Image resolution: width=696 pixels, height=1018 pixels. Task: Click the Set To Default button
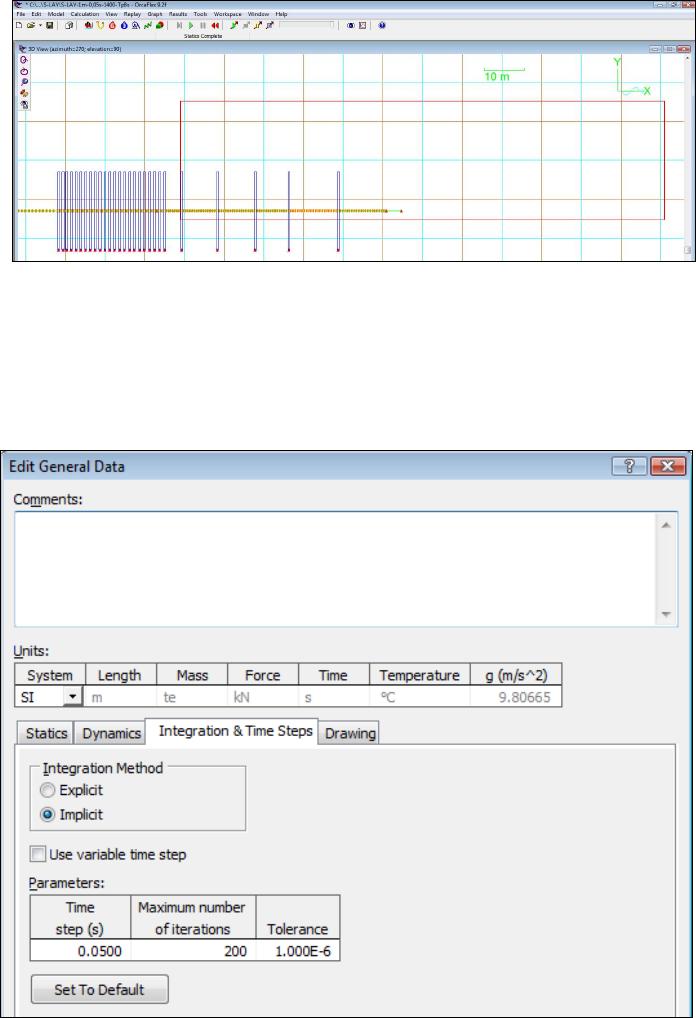100,990
